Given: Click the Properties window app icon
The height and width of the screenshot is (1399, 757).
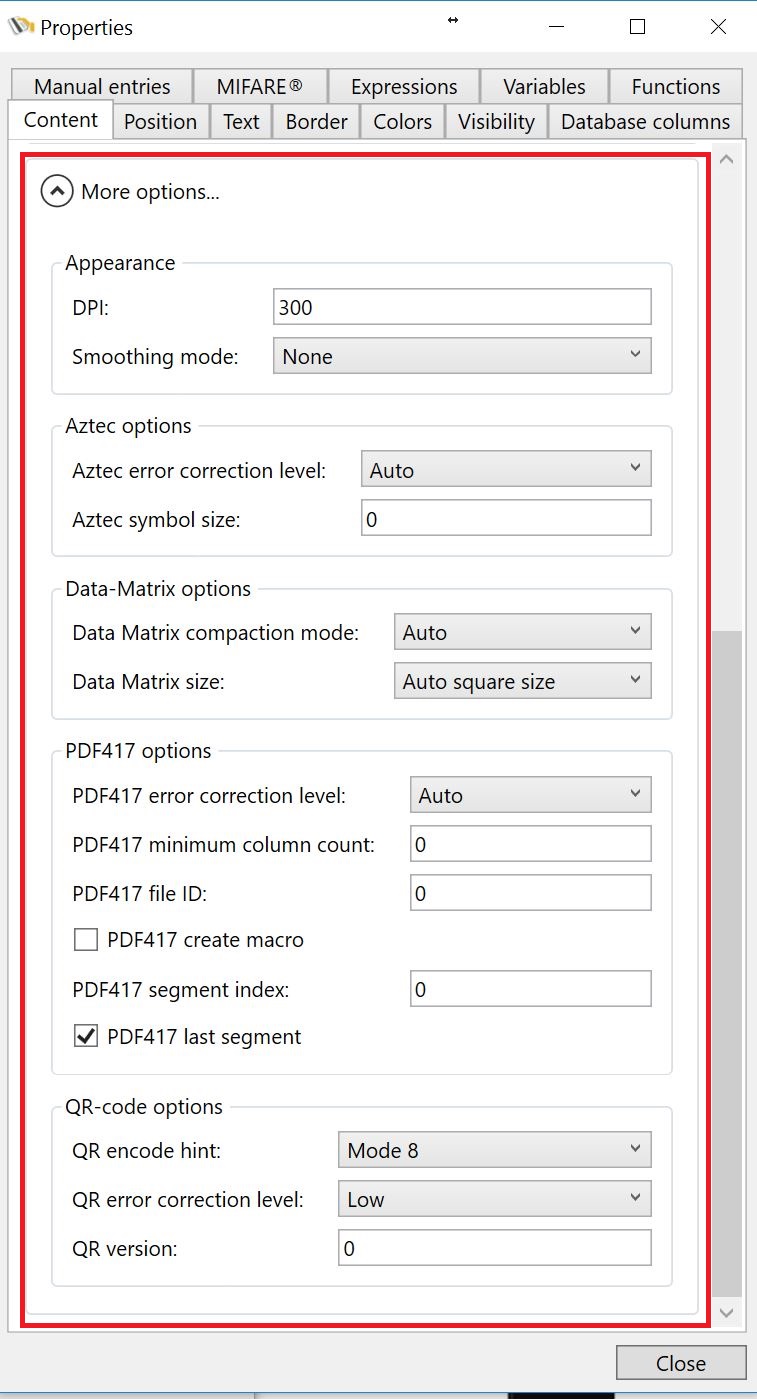Looking at the screenshot, I should pos(20,27).
